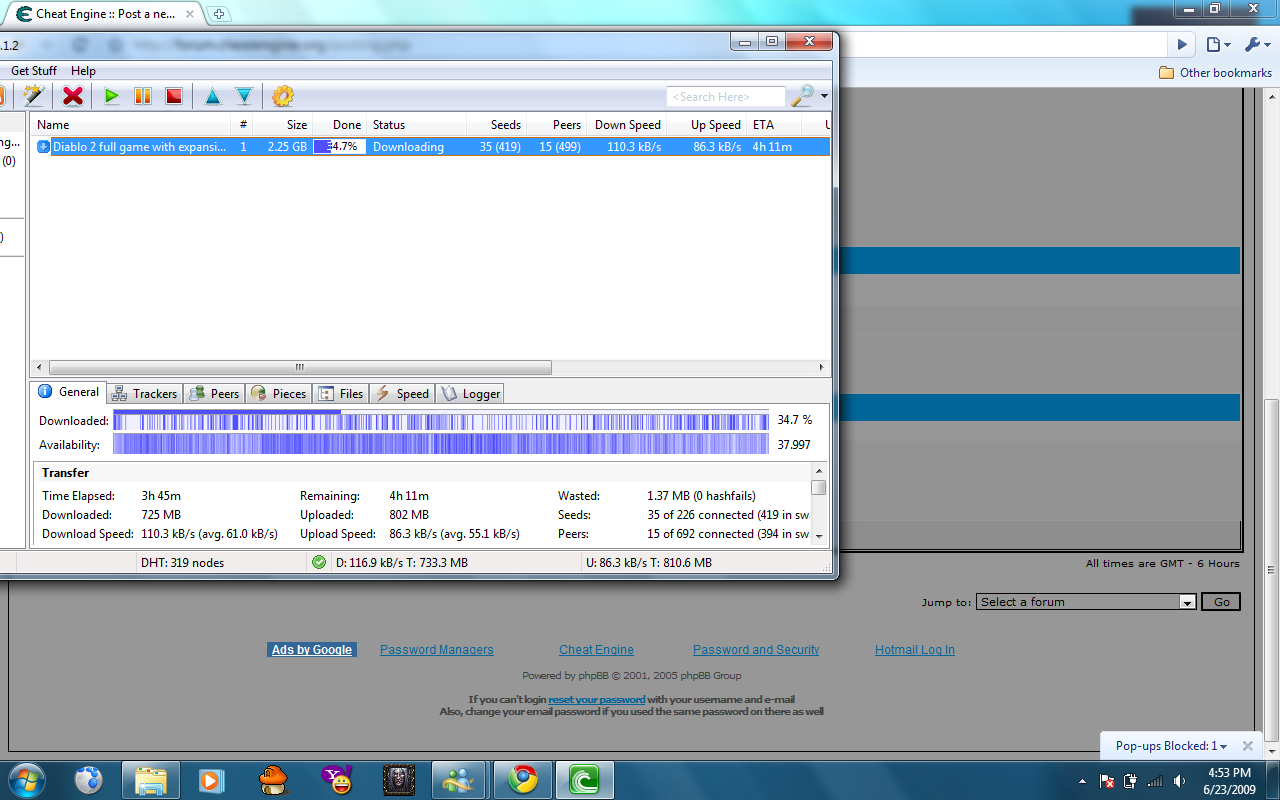Remove the torrent with the red X
The width and height of the screenshot is (1280, 800).
click(x=73, y=96)
